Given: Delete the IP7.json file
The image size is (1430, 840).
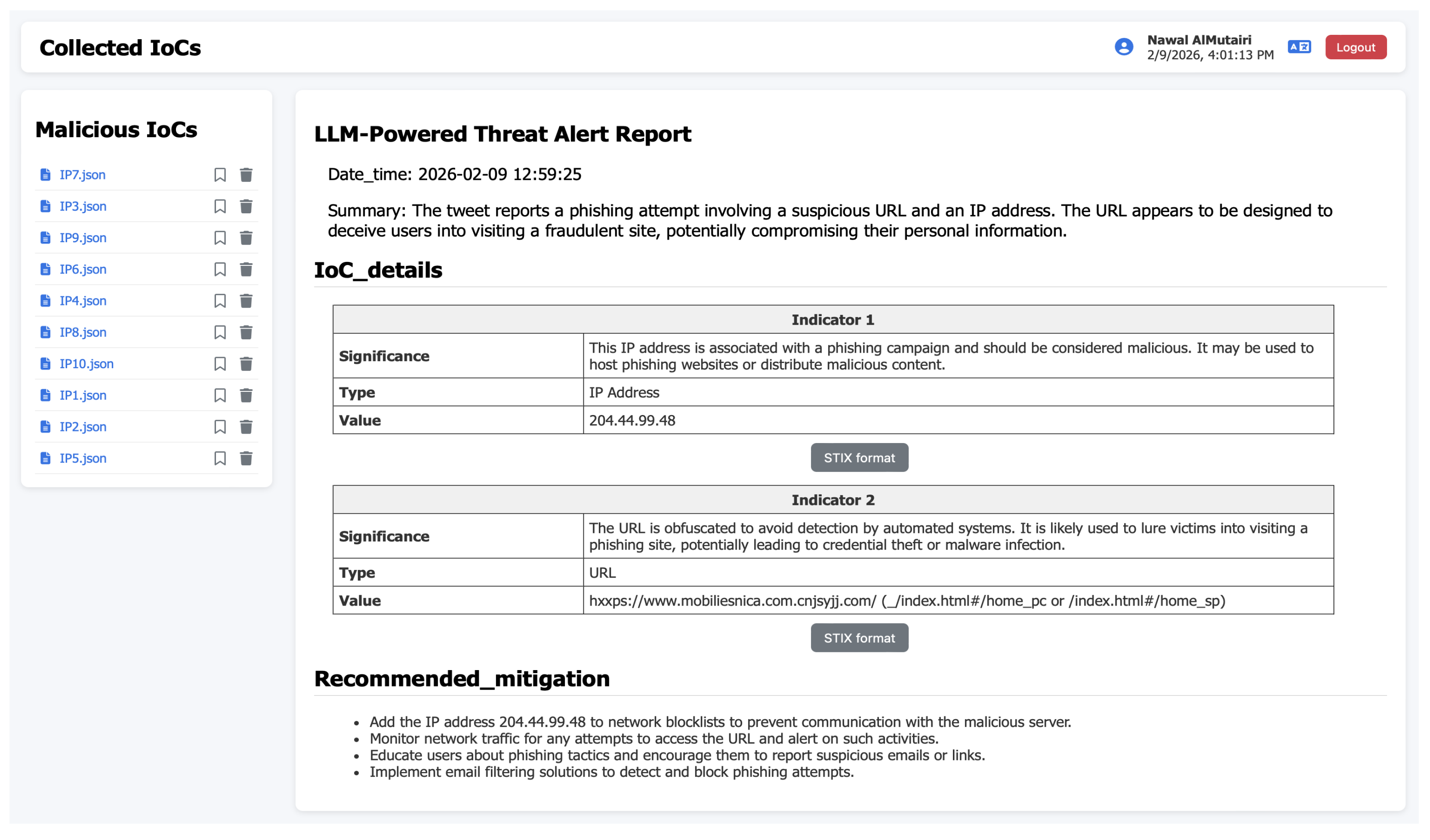Looking at the screenshot, I should coord(246,175).
